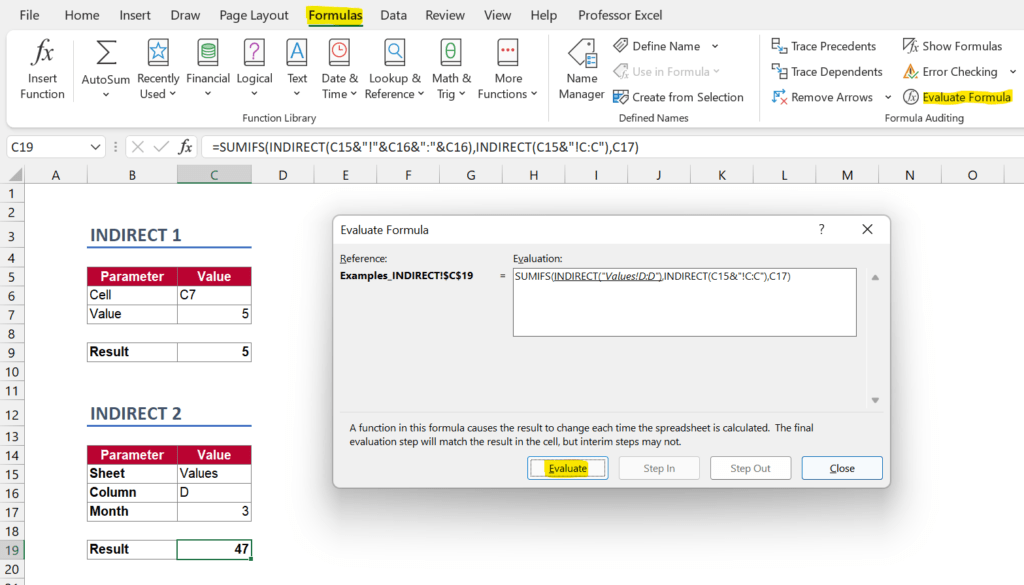Image resolution: width=1024 pixels, height=585 pixels.
Task: Click the Close button in dialog
Action: 841,468
